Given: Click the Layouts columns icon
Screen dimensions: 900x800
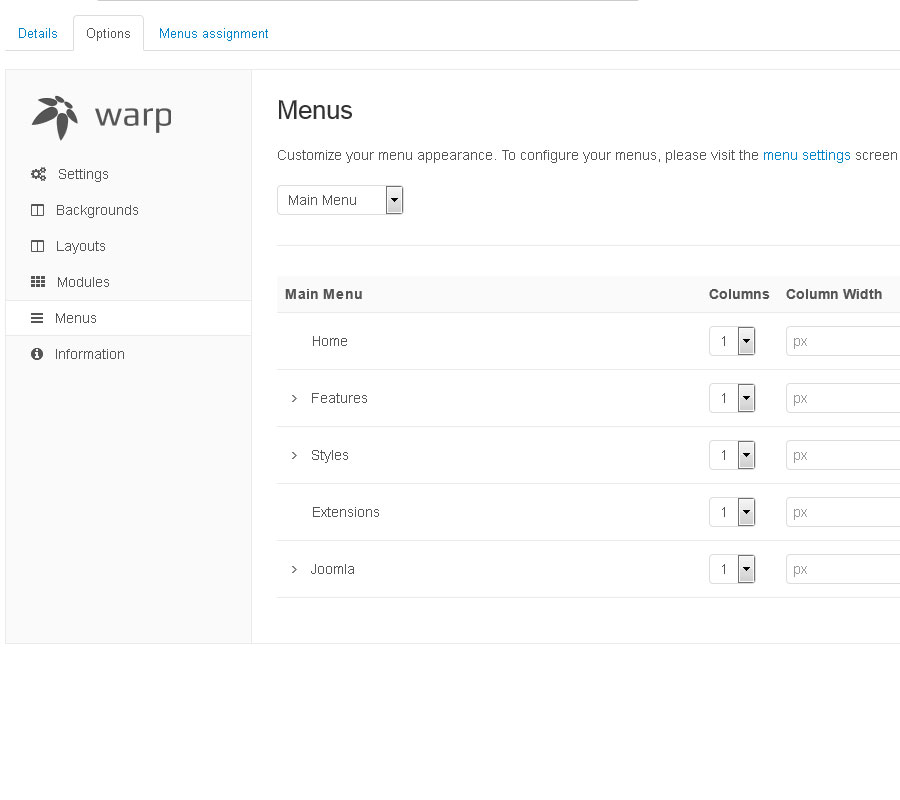Looking at the screenshot, I should [38, 246].
